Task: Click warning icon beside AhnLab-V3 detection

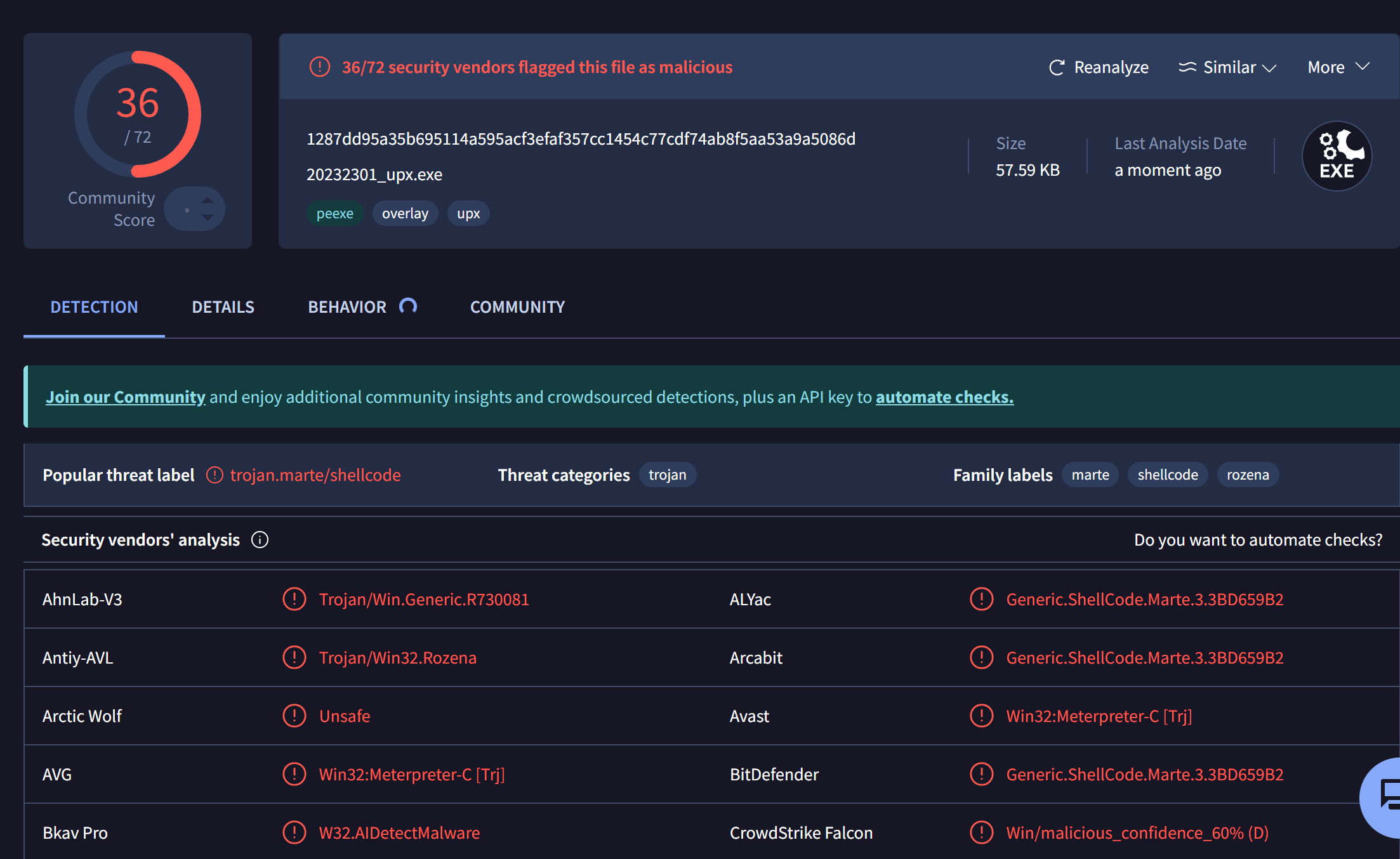Action: [294, 599]
